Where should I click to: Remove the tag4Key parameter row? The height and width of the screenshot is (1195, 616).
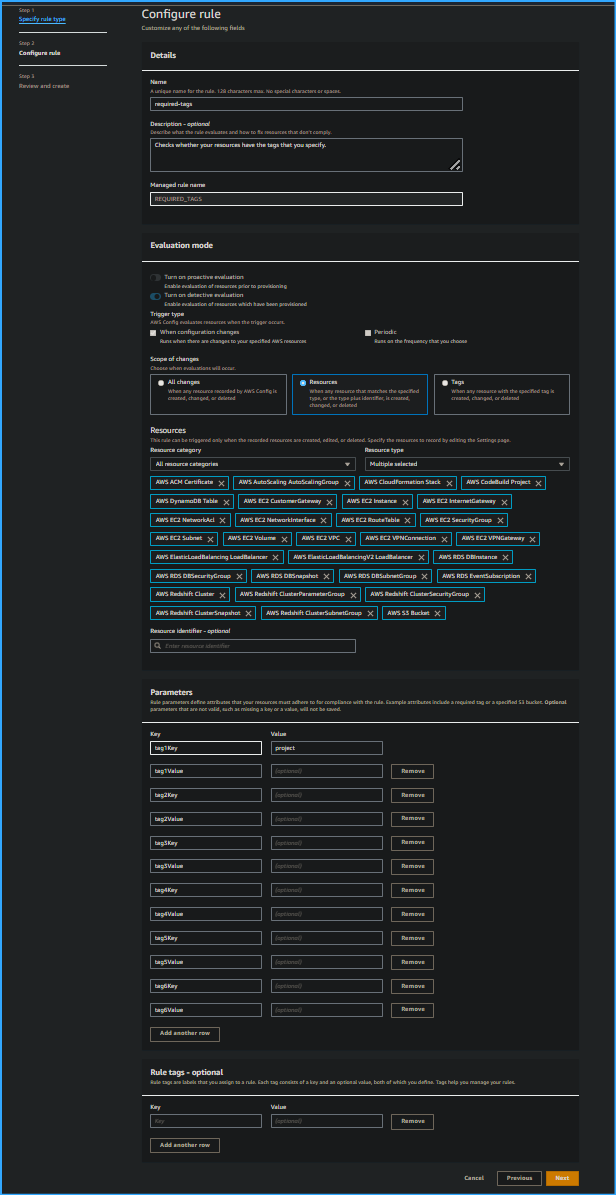[412, 890]
